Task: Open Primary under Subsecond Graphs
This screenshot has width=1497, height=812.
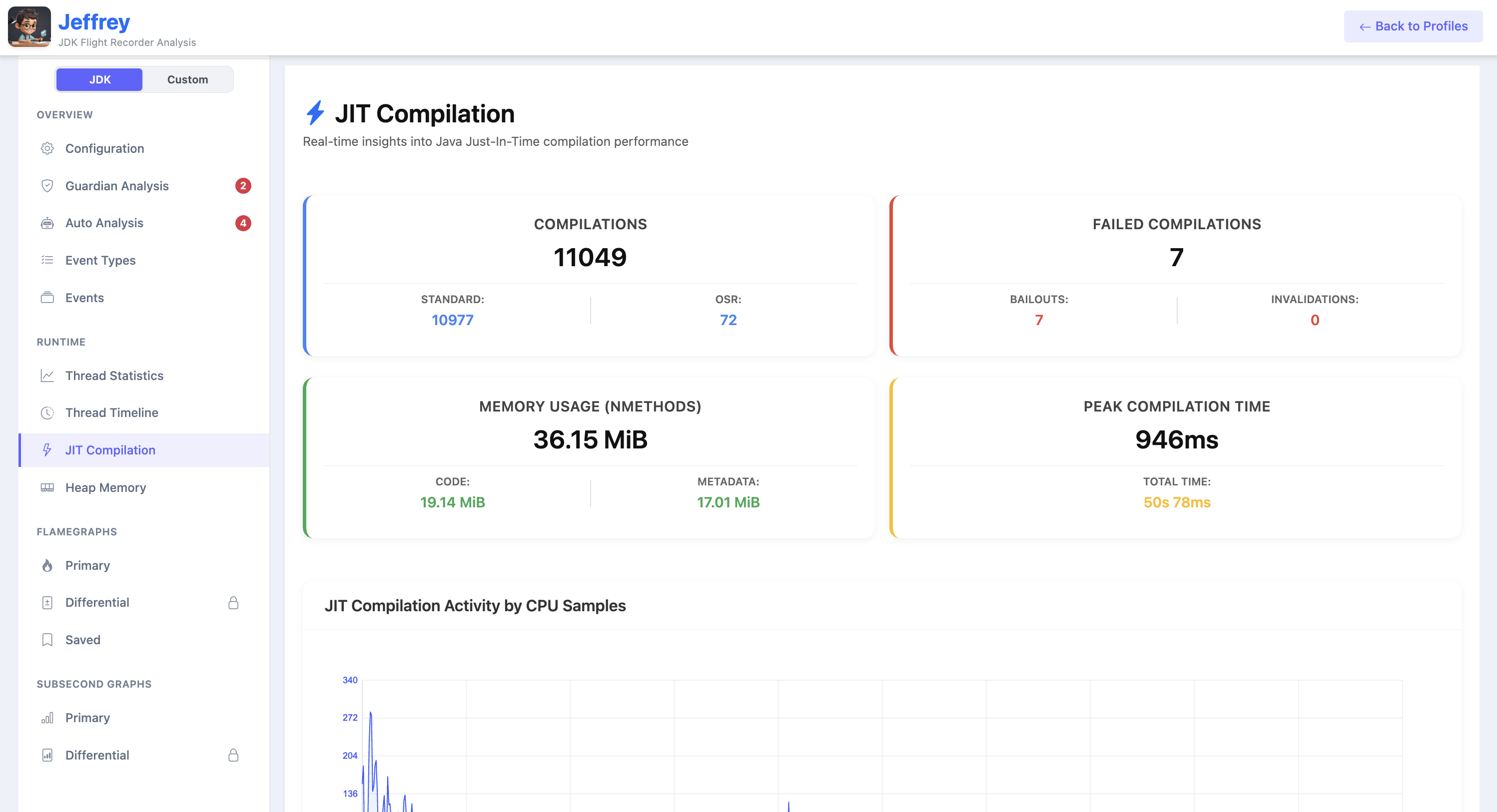Action: pos(87,718)
